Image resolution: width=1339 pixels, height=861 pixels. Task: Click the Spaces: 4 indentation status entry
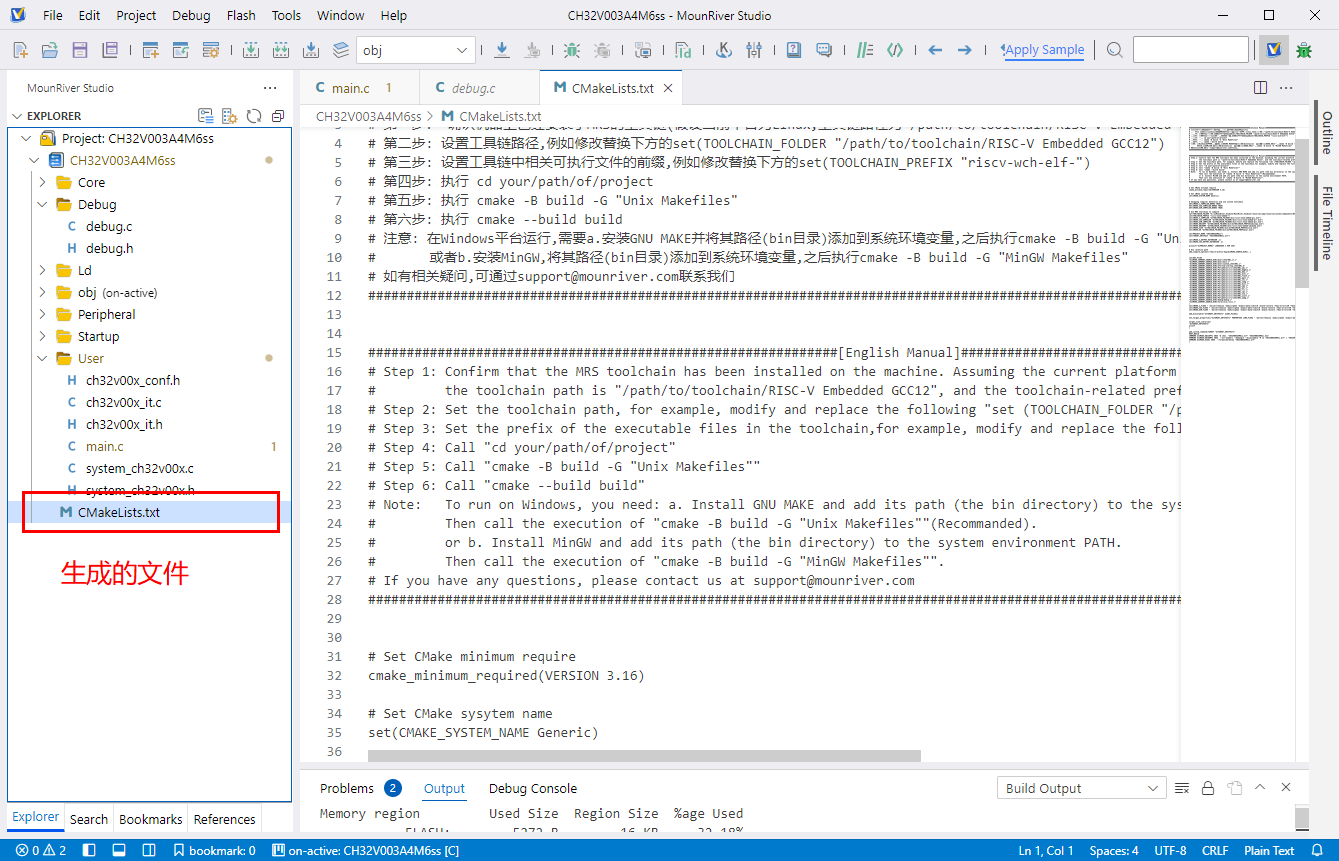[x=1114, y=851]
